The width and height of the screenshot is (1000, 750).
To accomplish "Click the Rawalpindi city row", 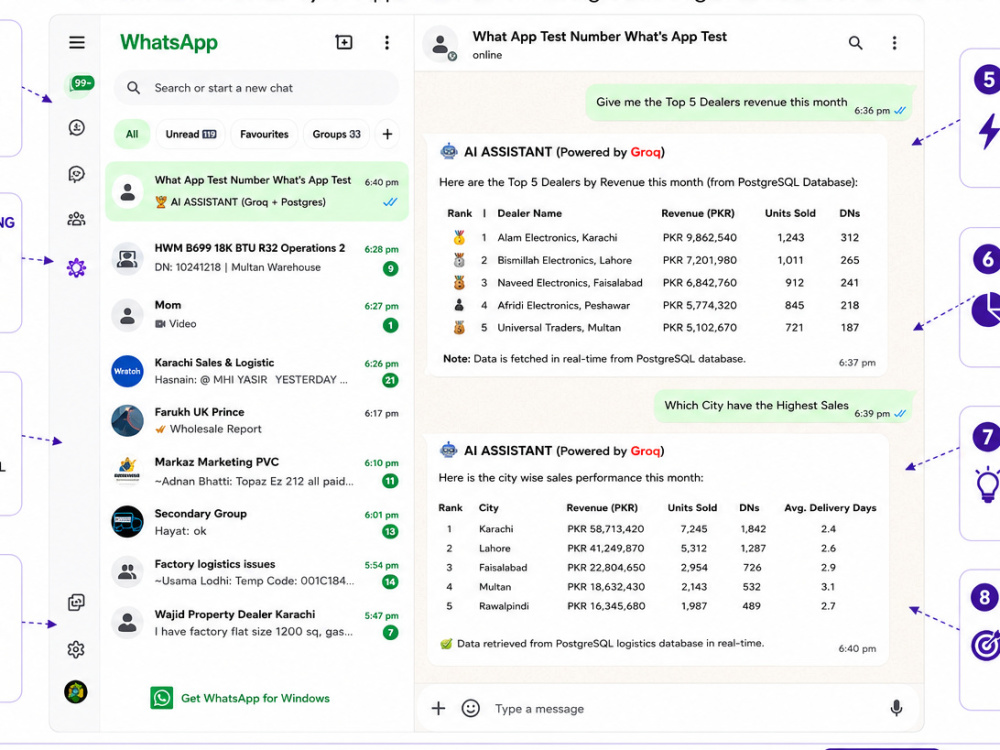I will pyautogui.click(x=657, y=606).
